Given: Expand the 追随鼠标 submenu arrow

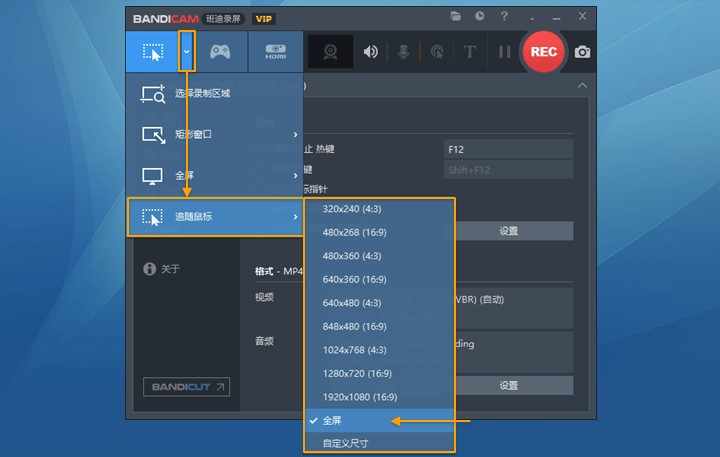Looking at the screenshot, I should (x=295, y=217).
